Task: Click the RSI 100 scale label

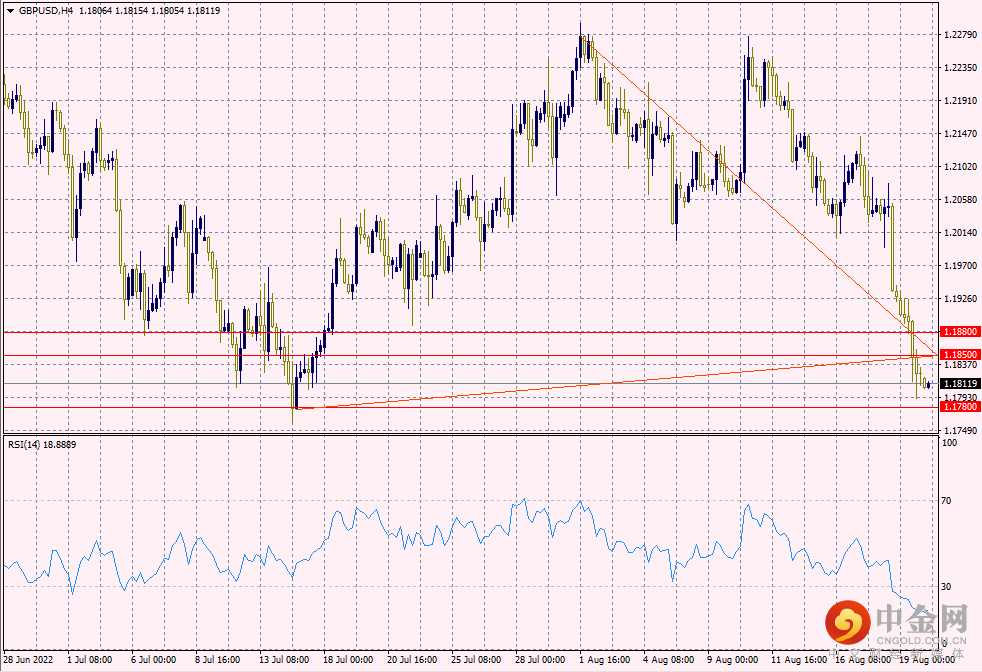Action: [x=949, y=443]
